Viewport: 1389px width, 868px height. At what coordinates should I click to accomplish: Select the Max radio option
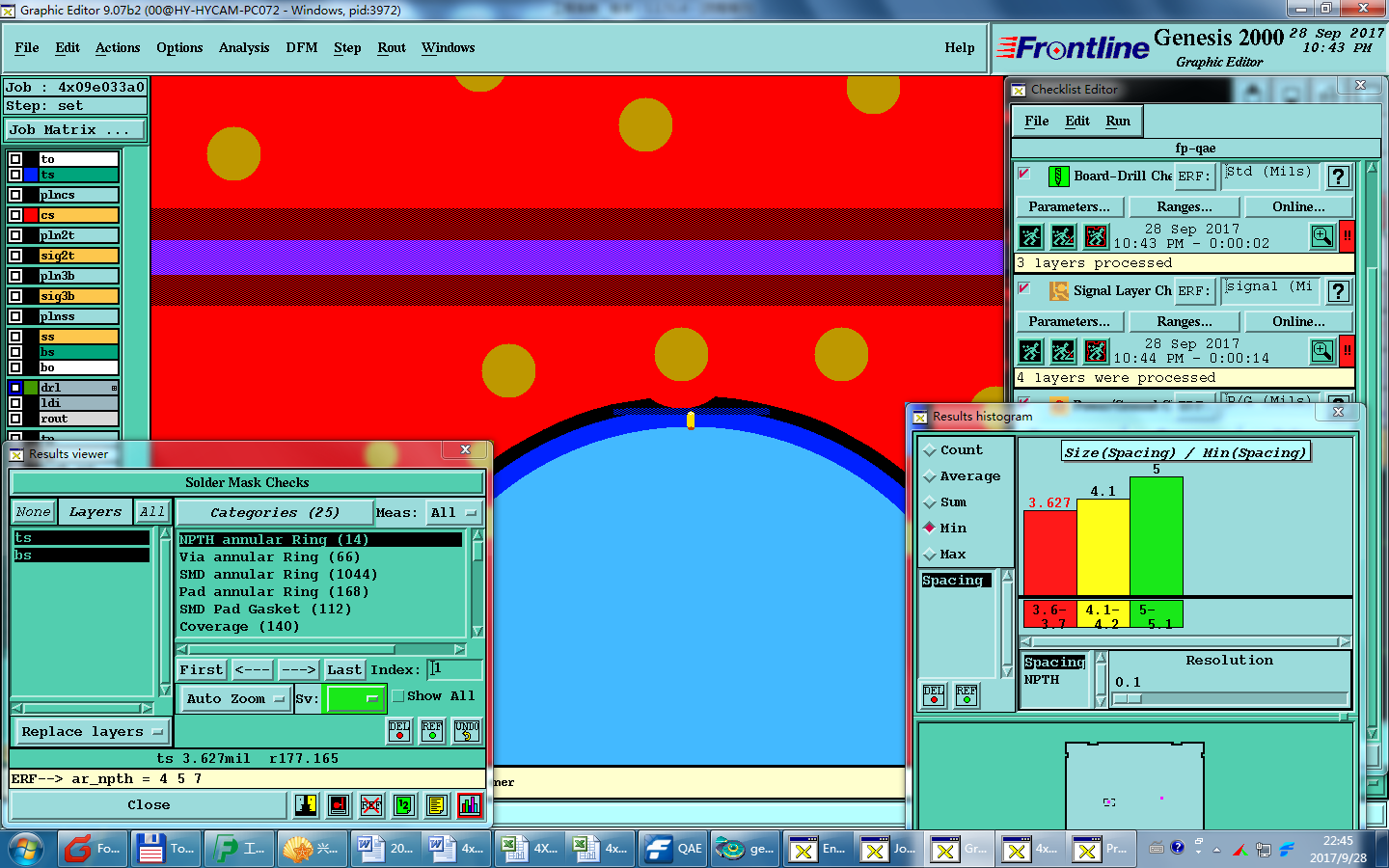pos(930,555)
